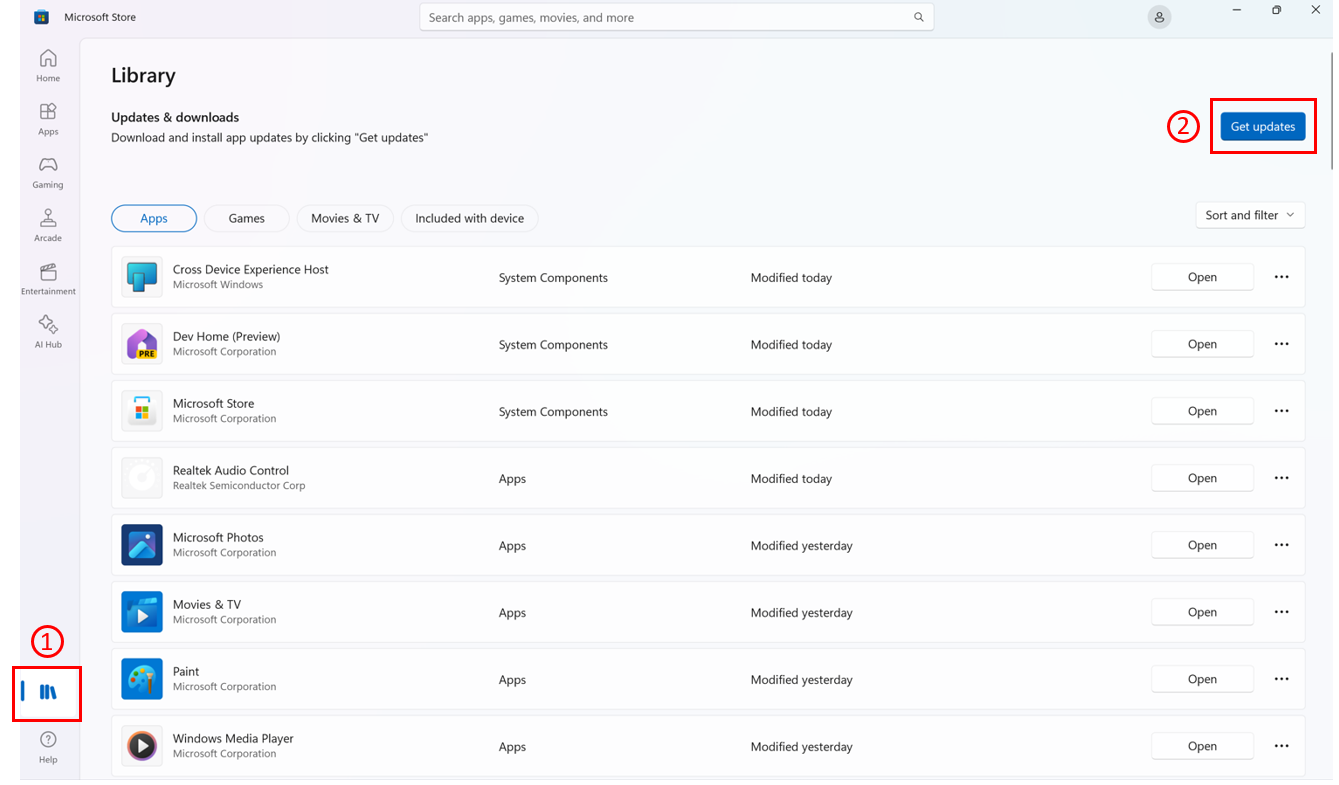Open Arcade from the sidebar
This screenshot has width=1339, height=785.
coord(48,224)
